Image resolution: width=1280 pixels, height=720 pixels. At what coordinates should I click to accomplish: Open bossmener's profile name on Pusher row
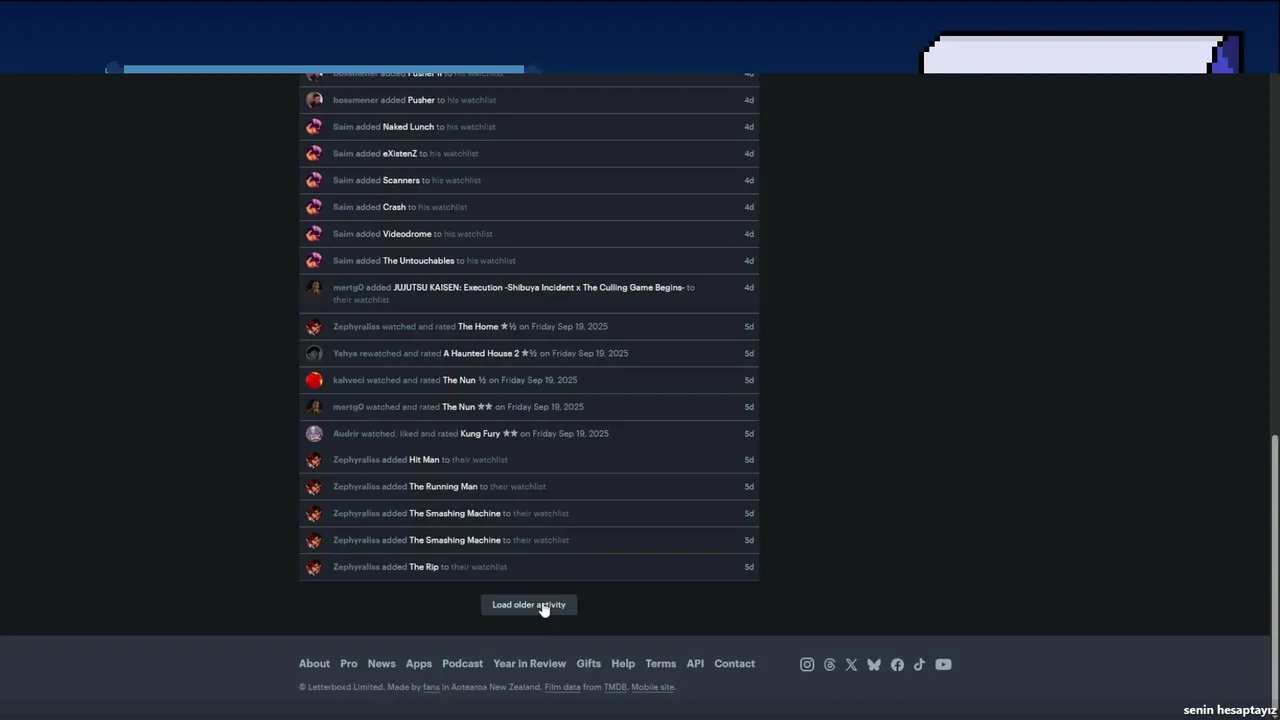355,100
